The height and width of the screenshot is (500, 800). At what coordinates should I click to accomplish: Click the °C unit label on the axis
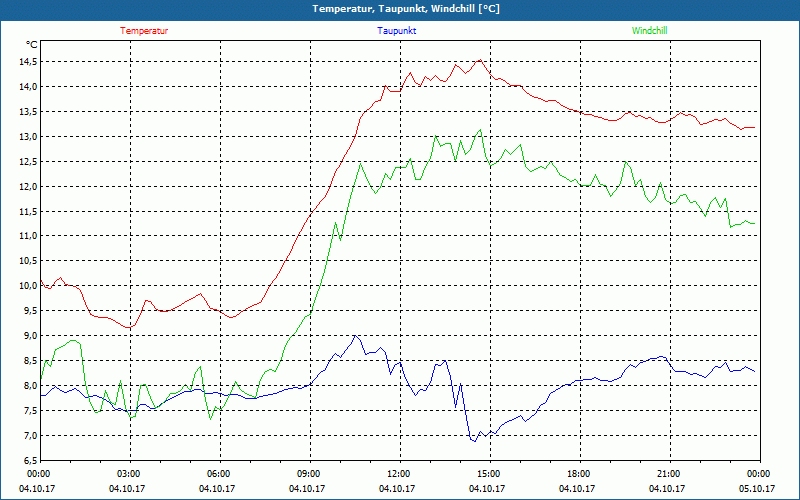tap(32, 45)
